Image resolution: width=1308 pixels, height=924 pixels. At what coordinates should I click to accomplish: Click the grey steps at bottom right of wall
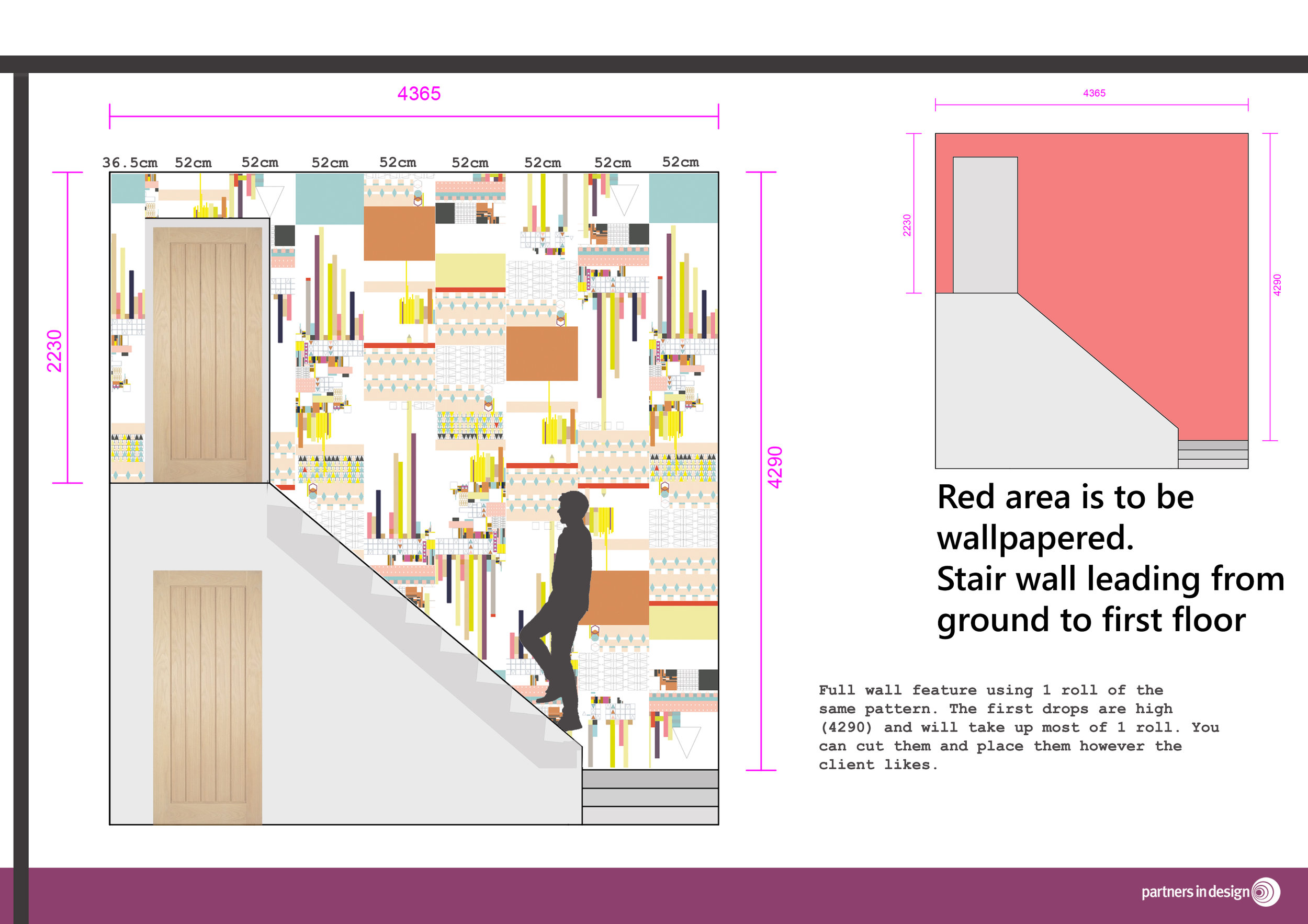650,797
